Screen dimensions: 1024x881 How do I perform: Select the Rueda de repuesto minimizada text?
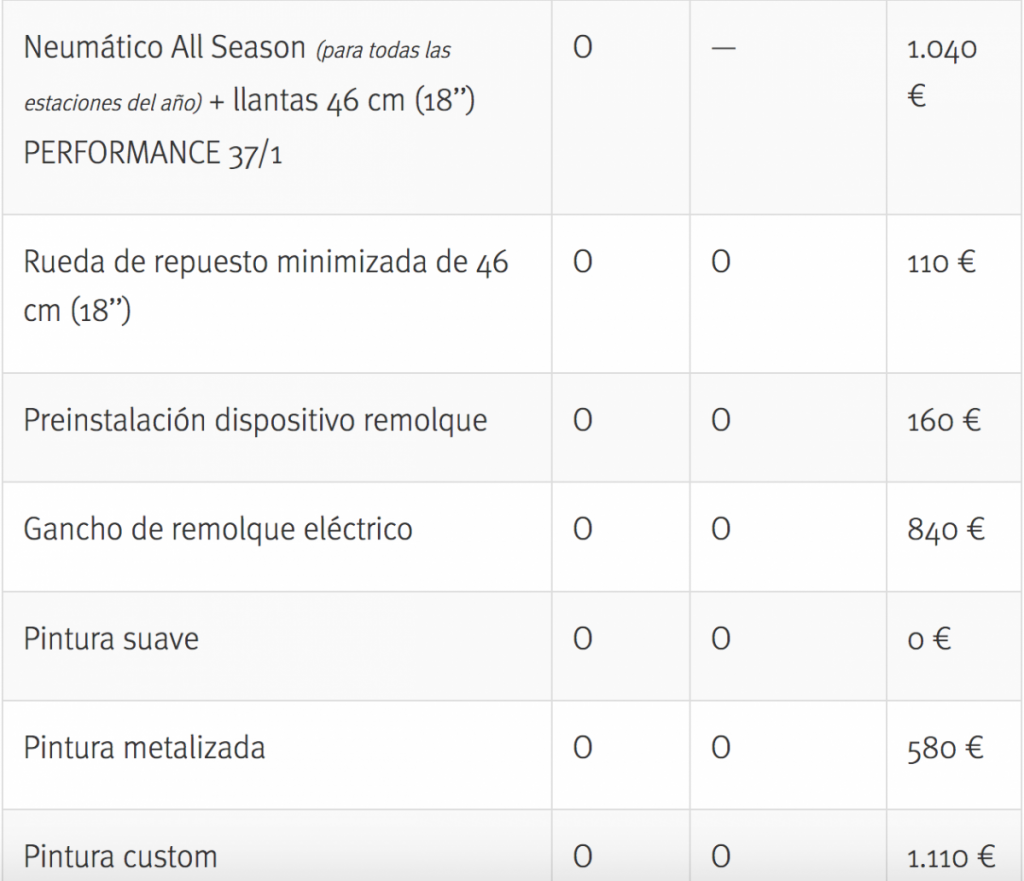pos(266,287)
